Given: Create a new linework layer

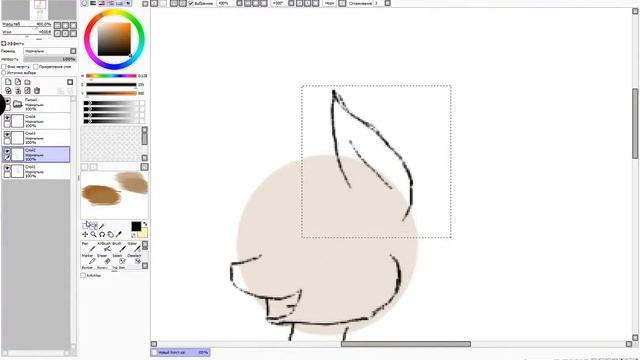Looking at the screenshot, I should [18, 82].
